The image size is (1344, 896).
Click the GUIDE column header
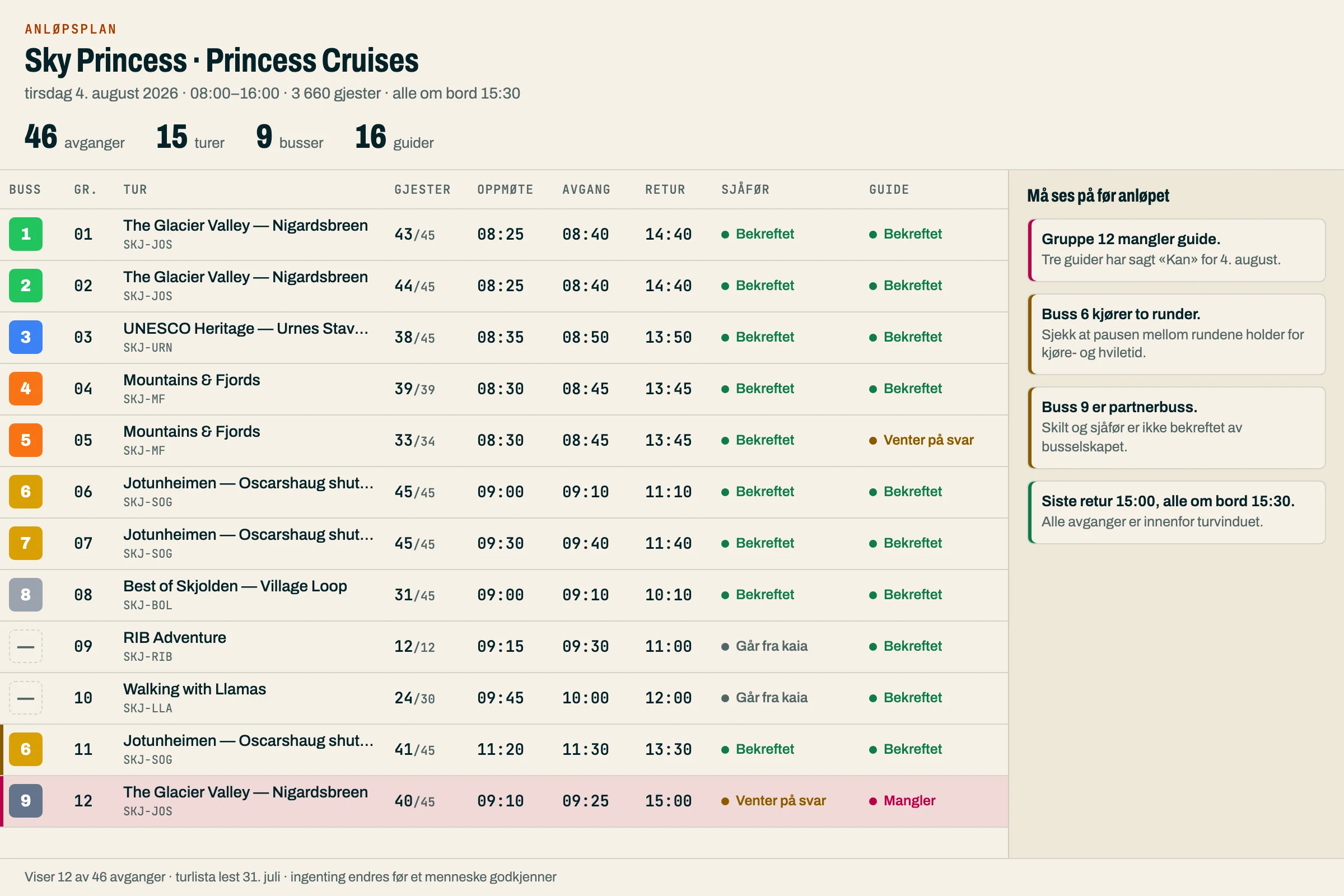pos(889,190)
